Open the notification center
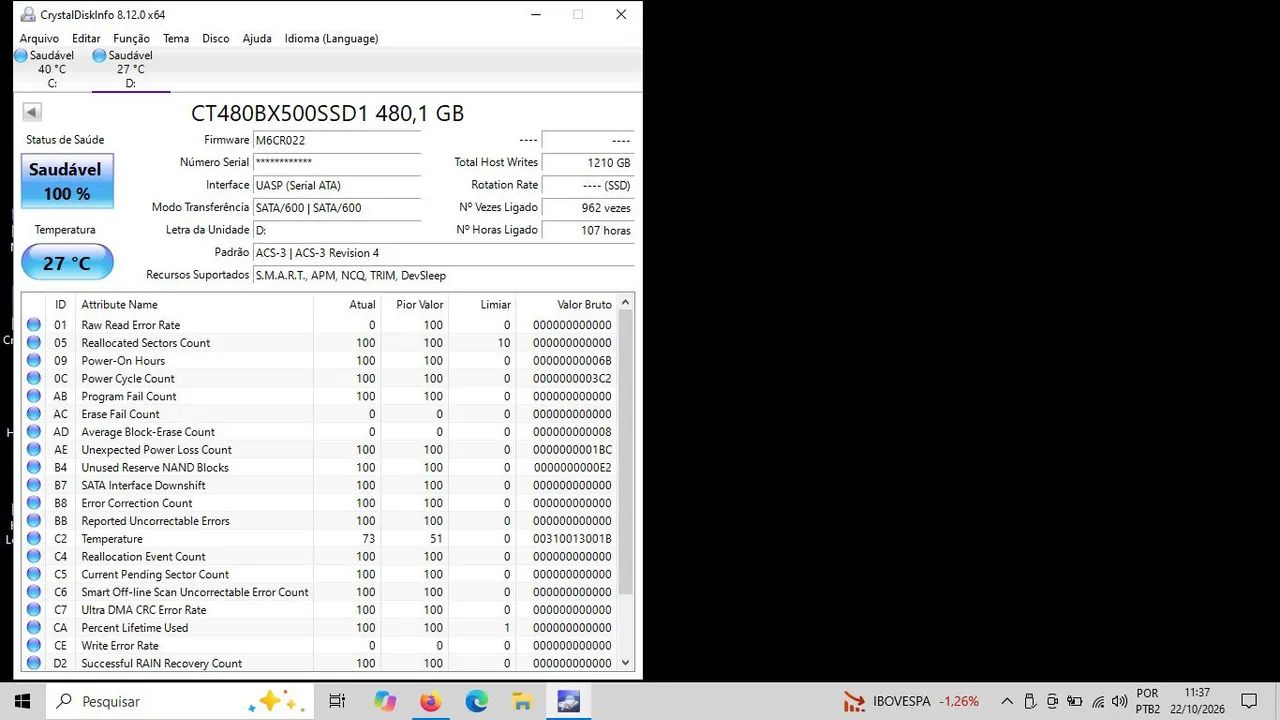 pyautogui.click(x=1248, y=701)
